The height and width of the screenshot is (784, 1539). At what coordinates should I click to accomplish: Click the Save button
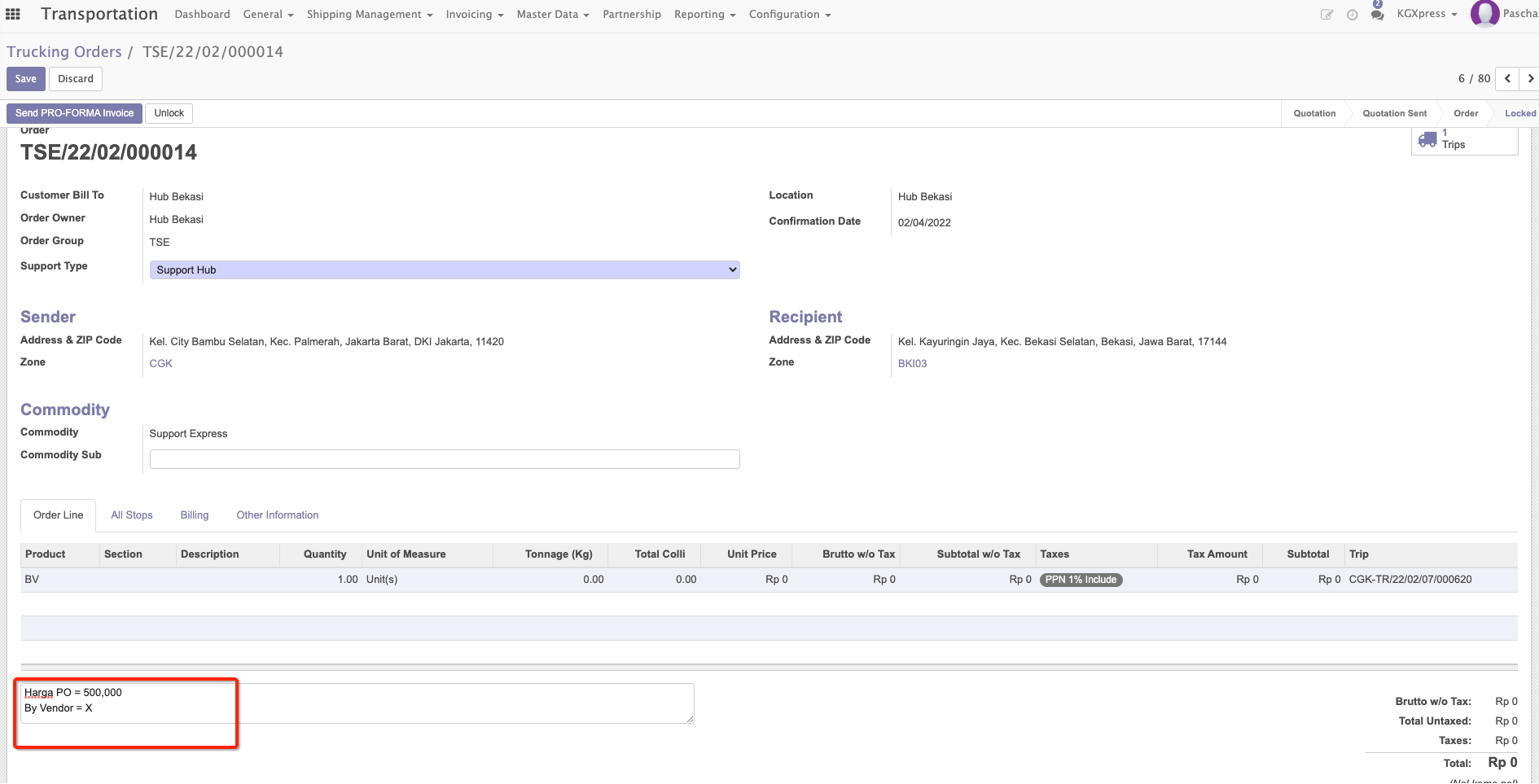(26, 79)
